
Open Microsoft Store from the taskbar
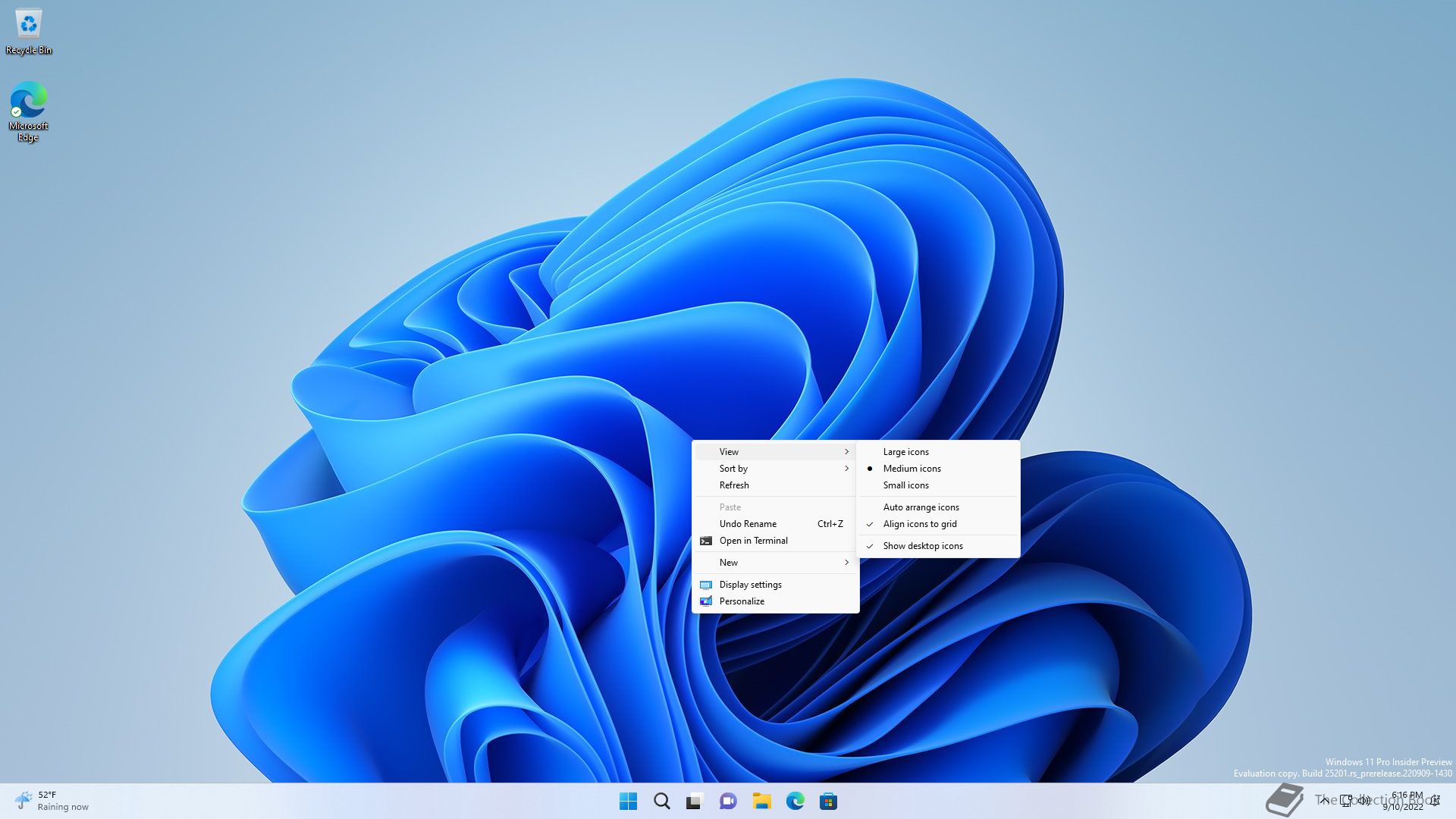click(828, 801)
